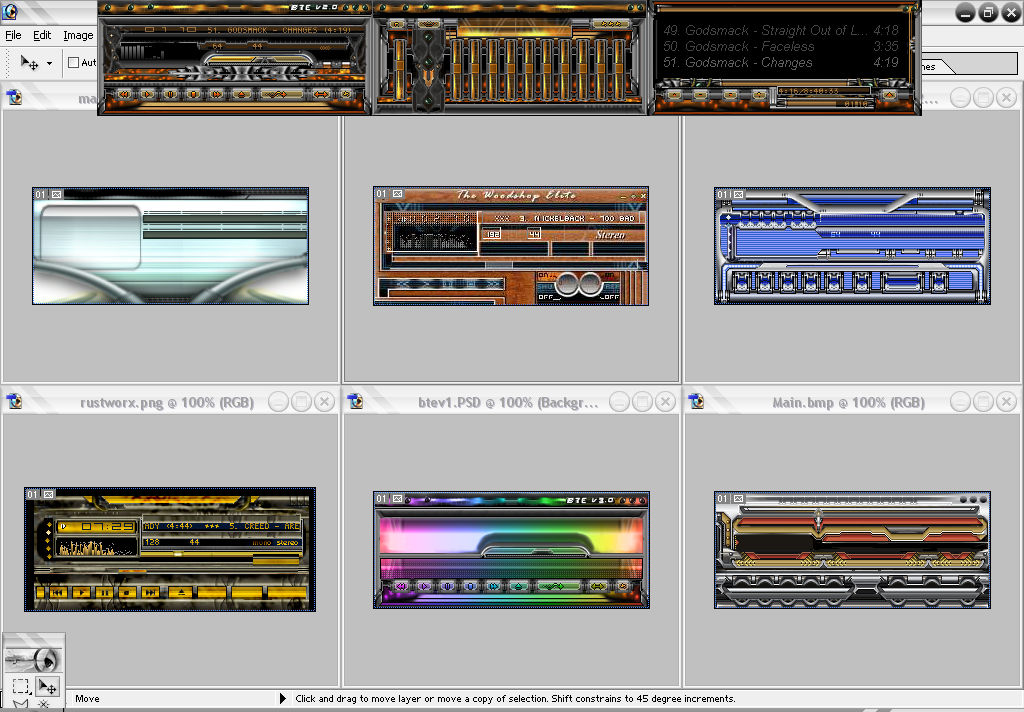
Task: Click the rainbow BTE v3.0 skin image canvas
Action: (x=511, y=550)
